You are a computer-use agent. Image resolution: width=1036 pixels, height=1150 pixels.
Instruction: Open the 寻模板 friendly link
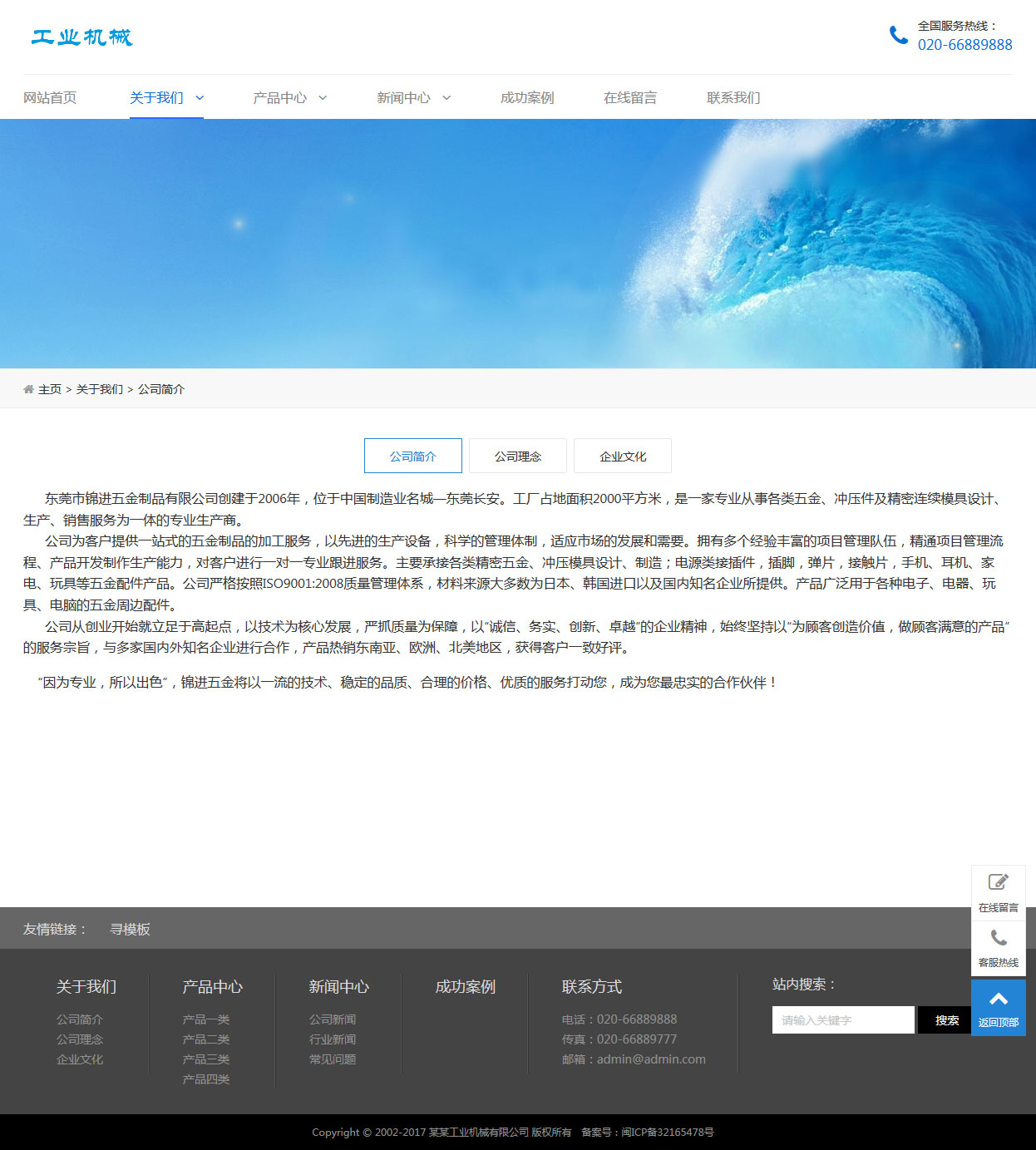[x=131, y=929]
